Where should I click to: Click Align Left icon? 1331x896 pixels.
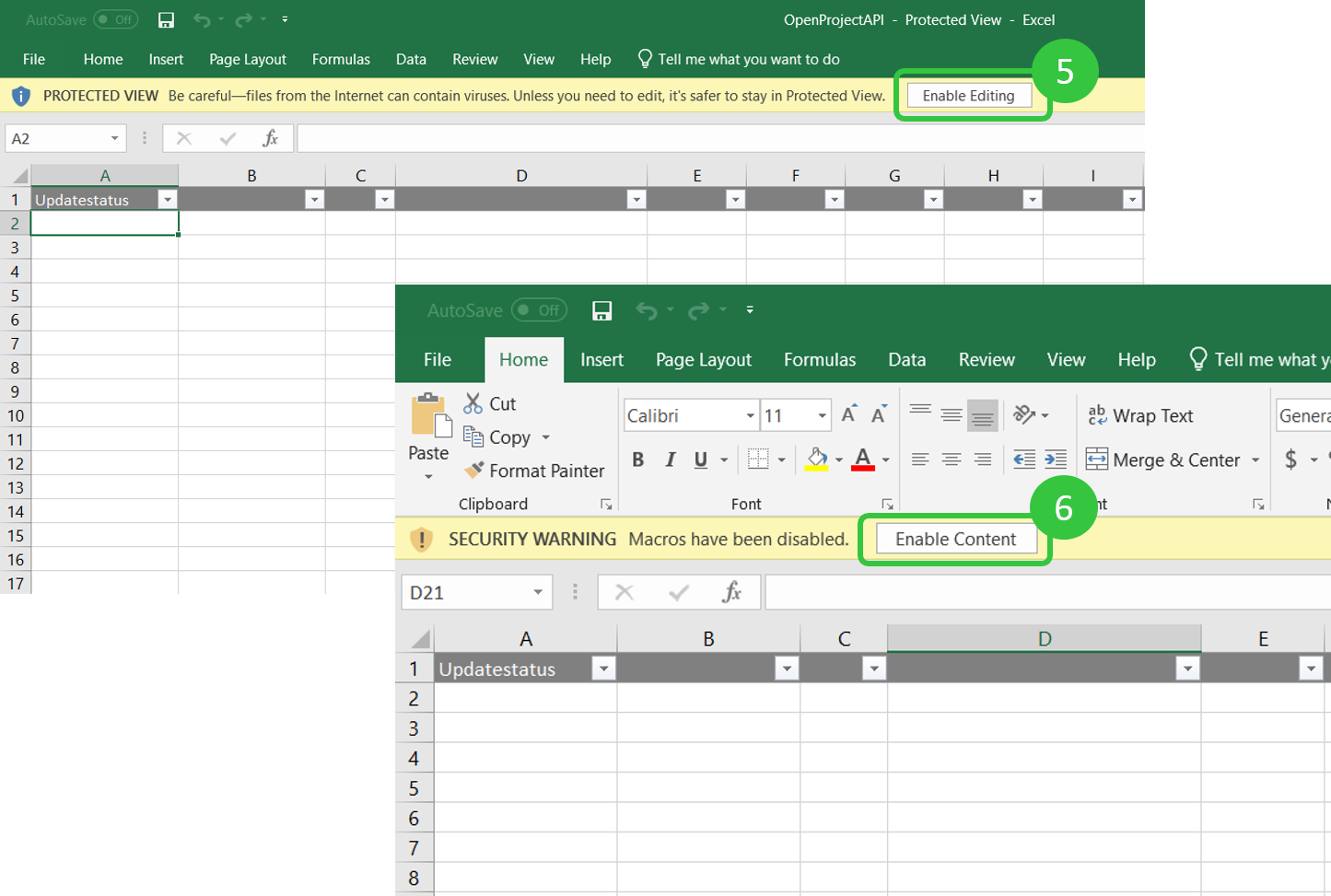920,460
